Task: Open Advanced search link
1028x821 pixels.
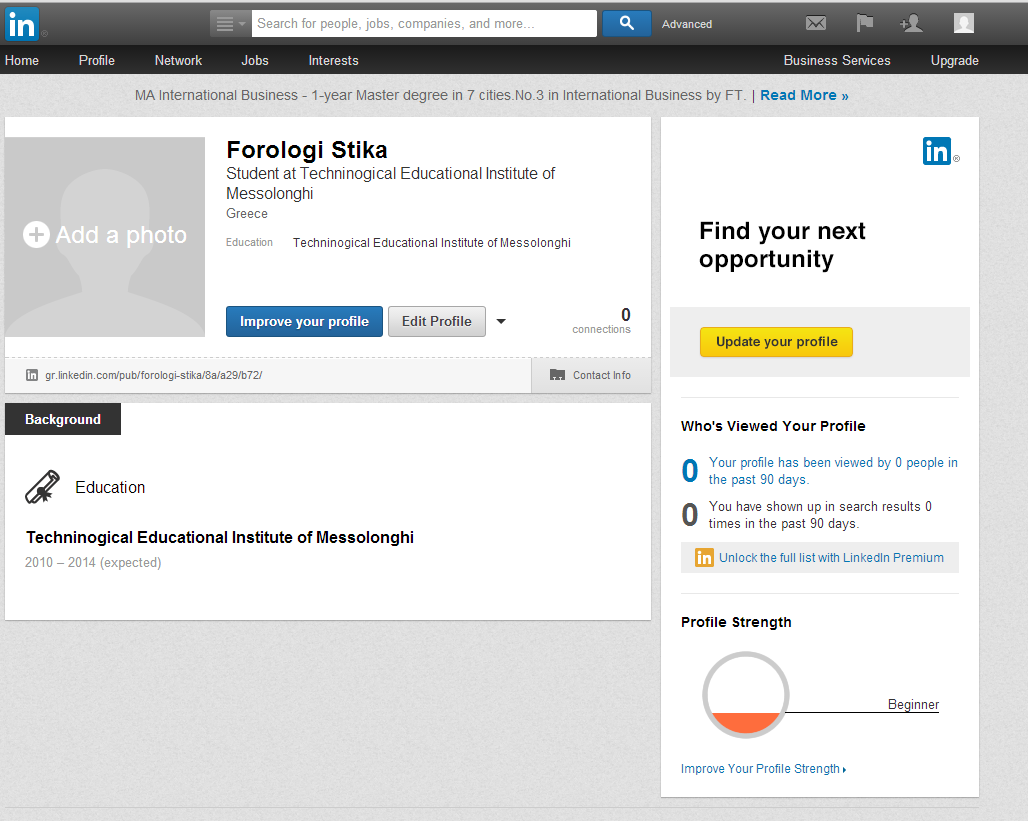Action: pyautogui.click(x=686, y=24)
